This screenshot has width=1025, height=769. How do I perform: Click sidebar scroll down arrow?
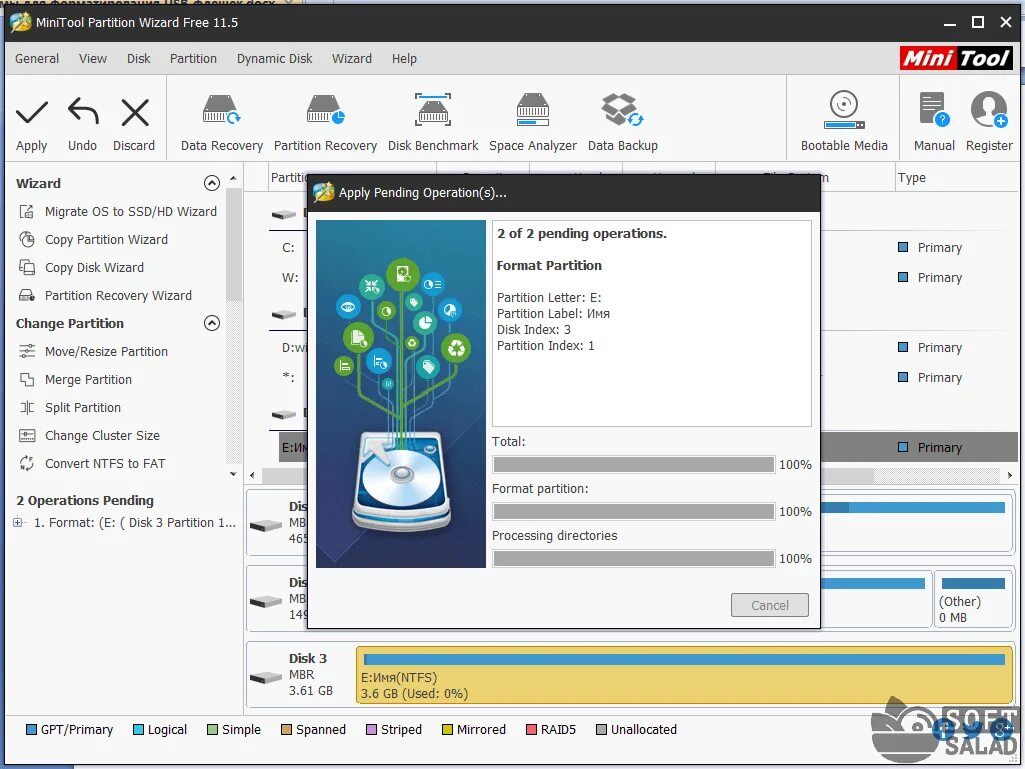pyautogui.click(x=233, y=474)
